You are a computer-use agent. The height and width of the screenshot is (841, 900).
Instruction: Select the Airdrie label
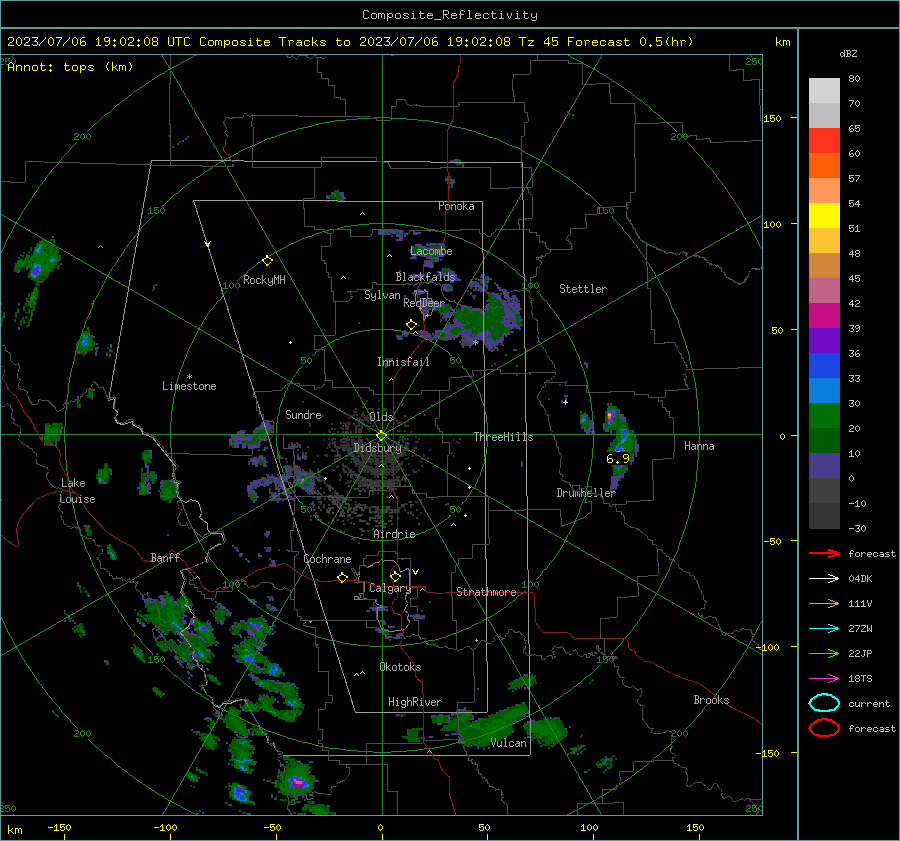394,534
